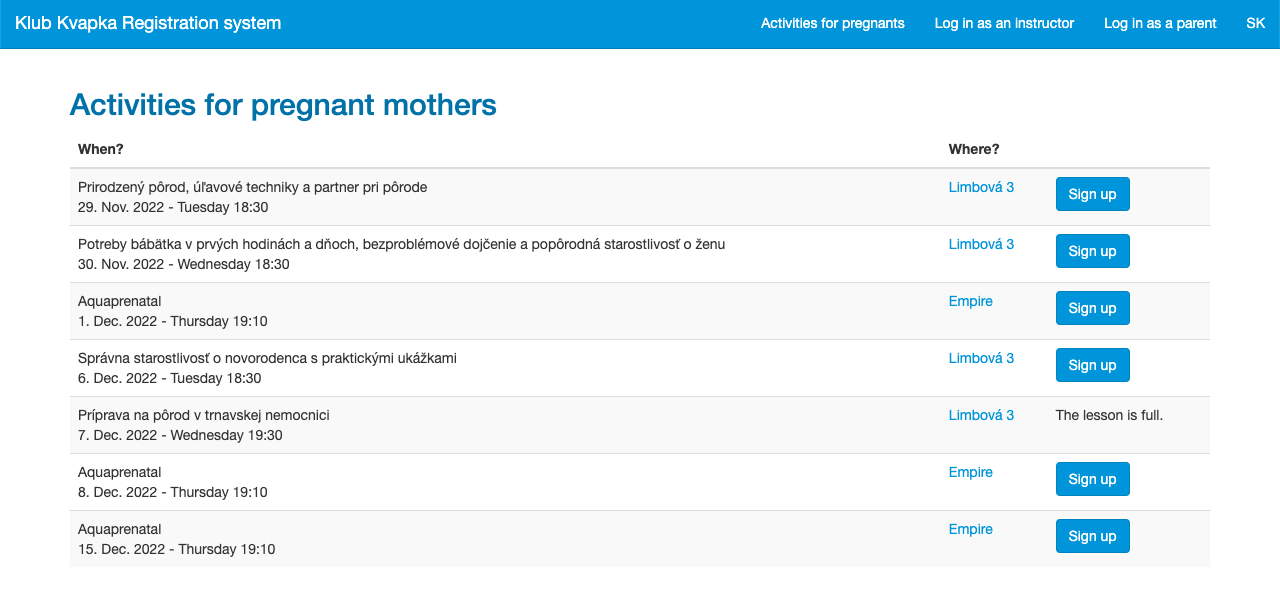Sign up for the 29. Nov. Tuesday lesson
The image size is (1280, 607).
tap(1092, 194)
